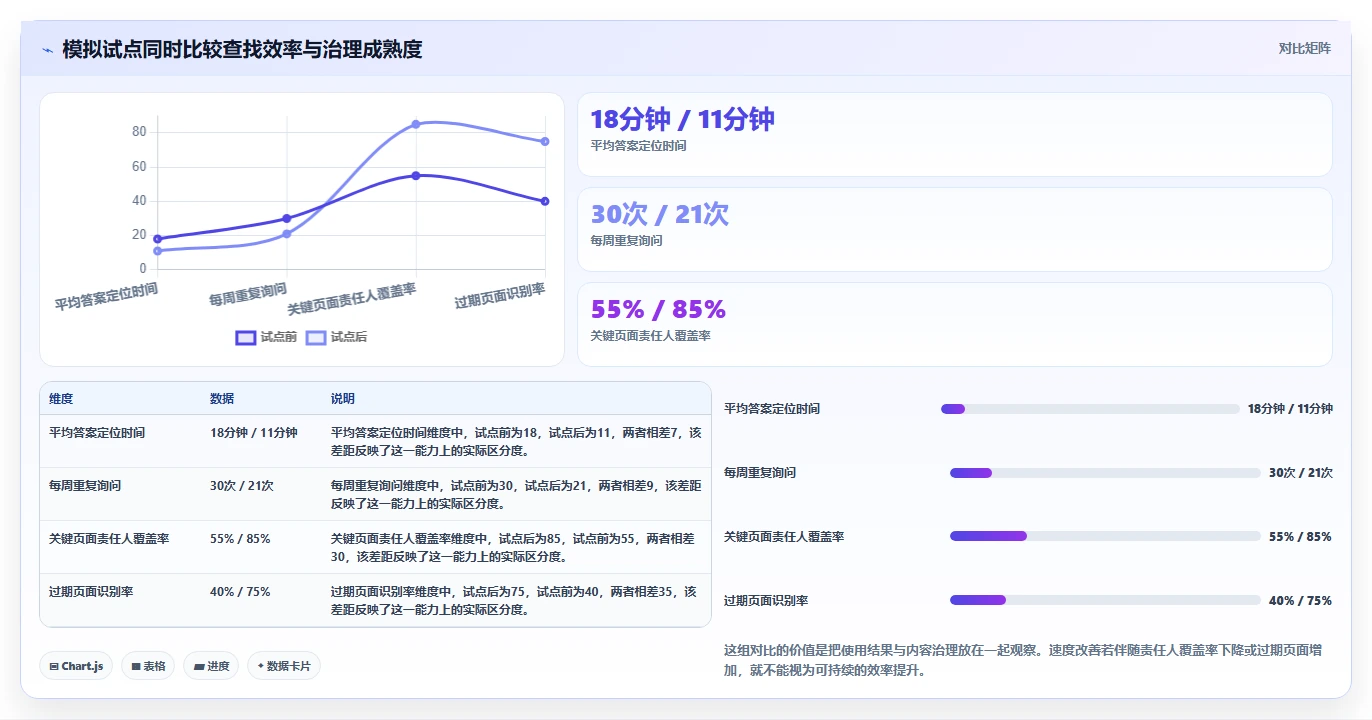Click the 试点后 data point at 75
Image resolution: width=1372 pixels, height=720 pixels.
coord(545,141)
